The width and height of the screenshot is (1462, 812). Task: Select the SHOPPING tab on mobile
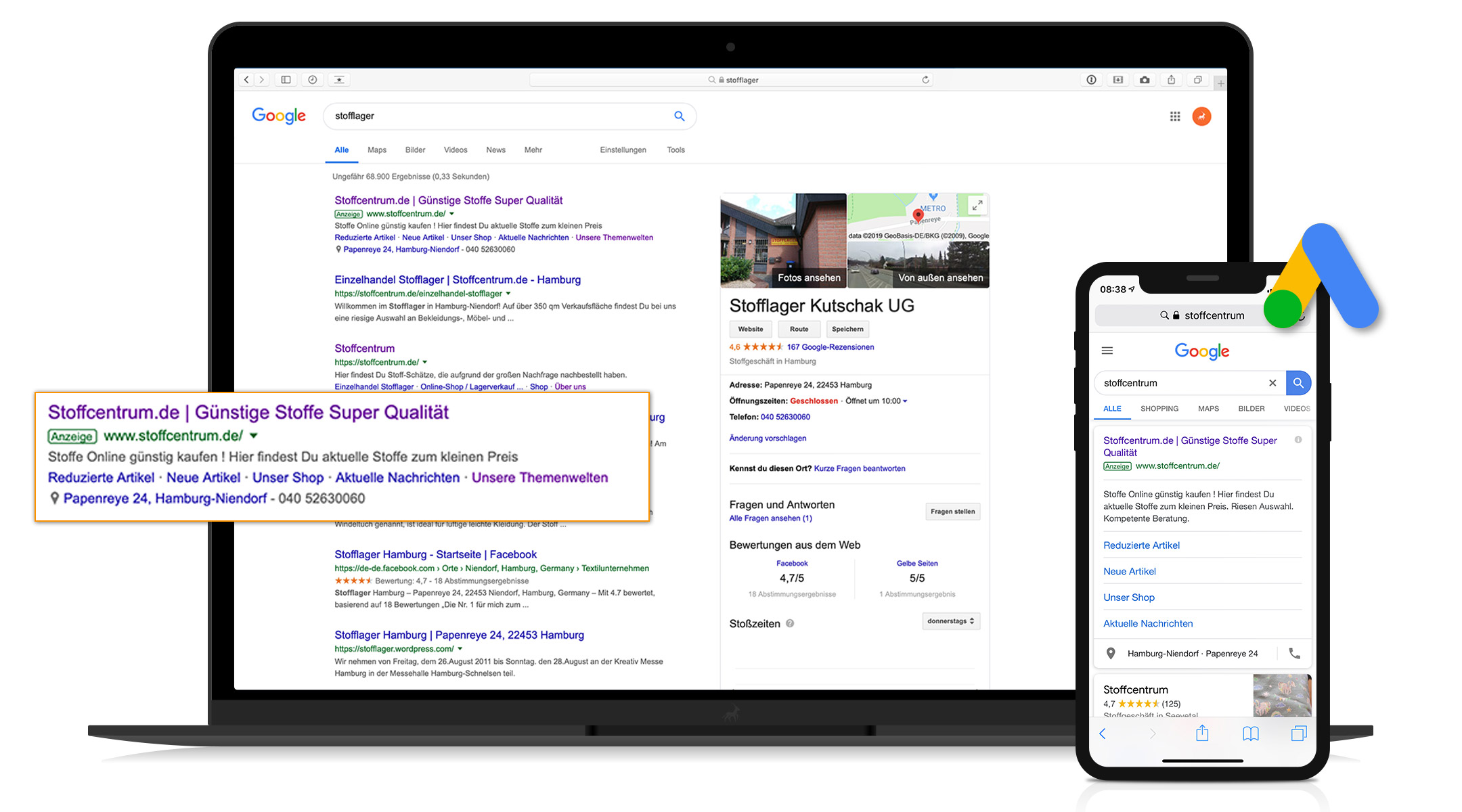coord(1159,409)
